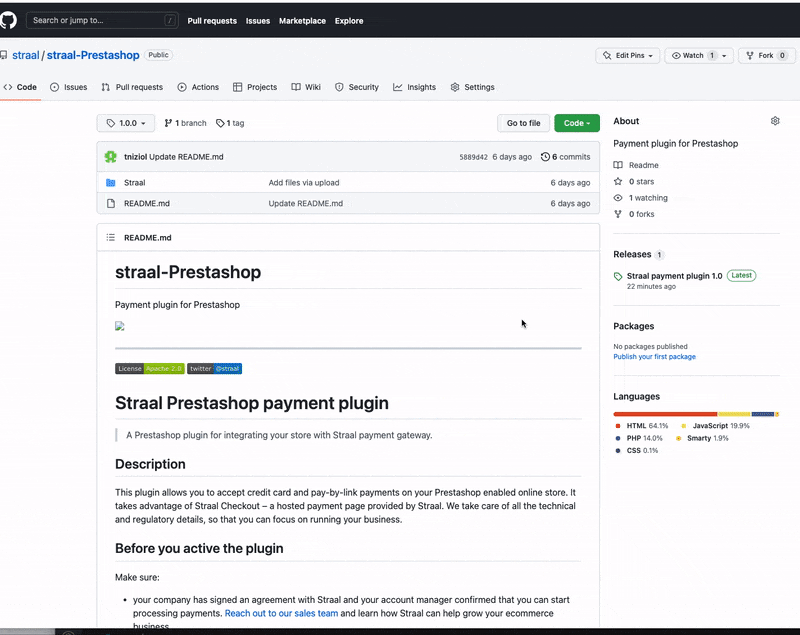Viewport: 800px width, 635px height.
Task: Switch to the repository Issues tab
Action: [69, 87]
